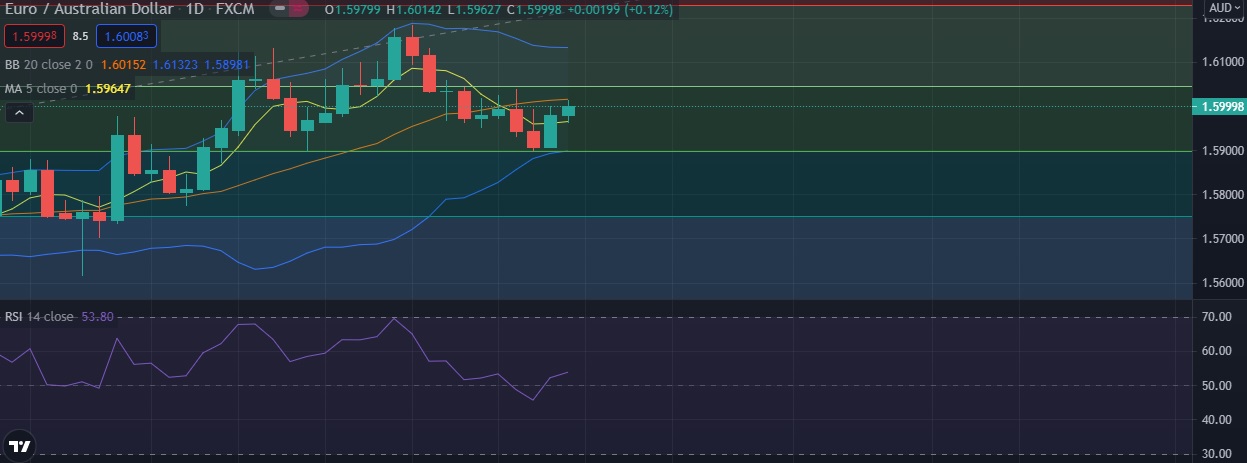Image resolution: width=1247 pixels, height=463 pixels.
Task: Click the high price H1.60142 readout
Action: [x=414, y=10]
